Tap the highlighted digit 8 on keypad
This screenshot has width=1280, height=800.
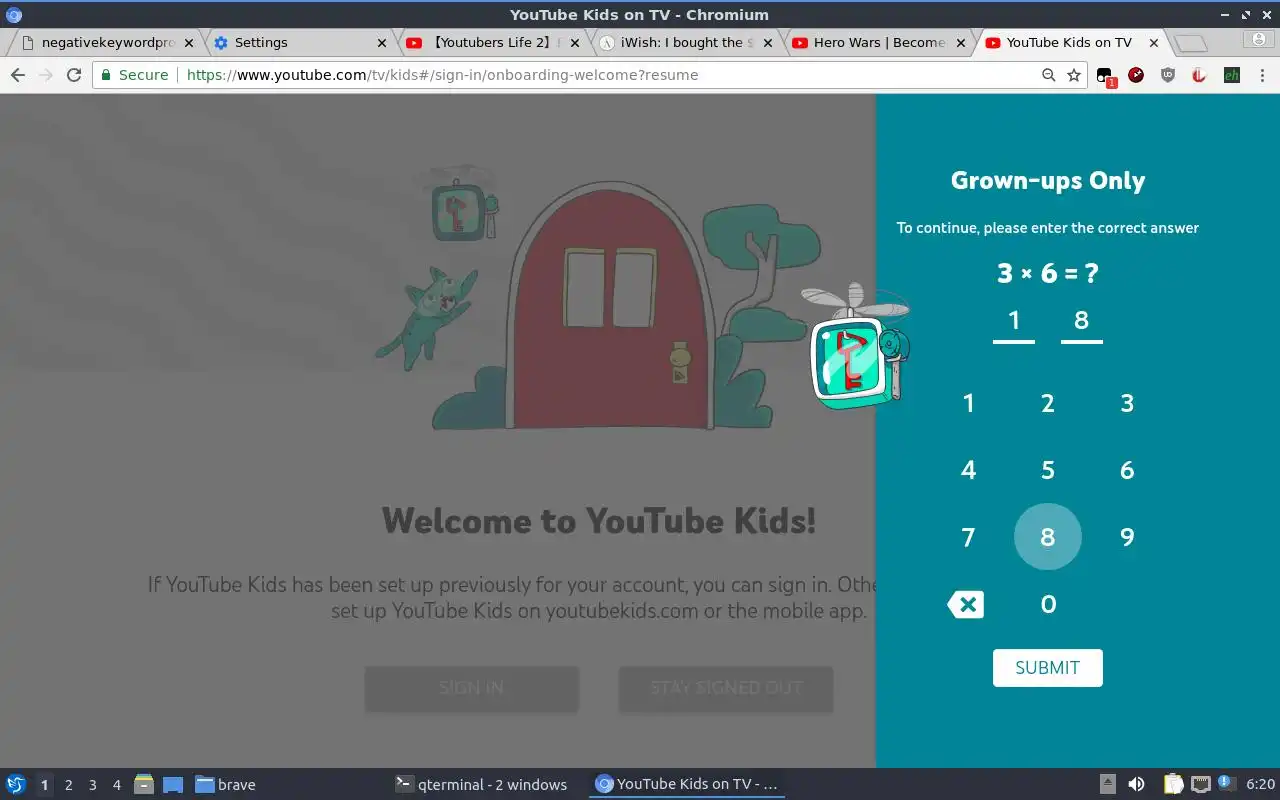(x=1048, y=537)
